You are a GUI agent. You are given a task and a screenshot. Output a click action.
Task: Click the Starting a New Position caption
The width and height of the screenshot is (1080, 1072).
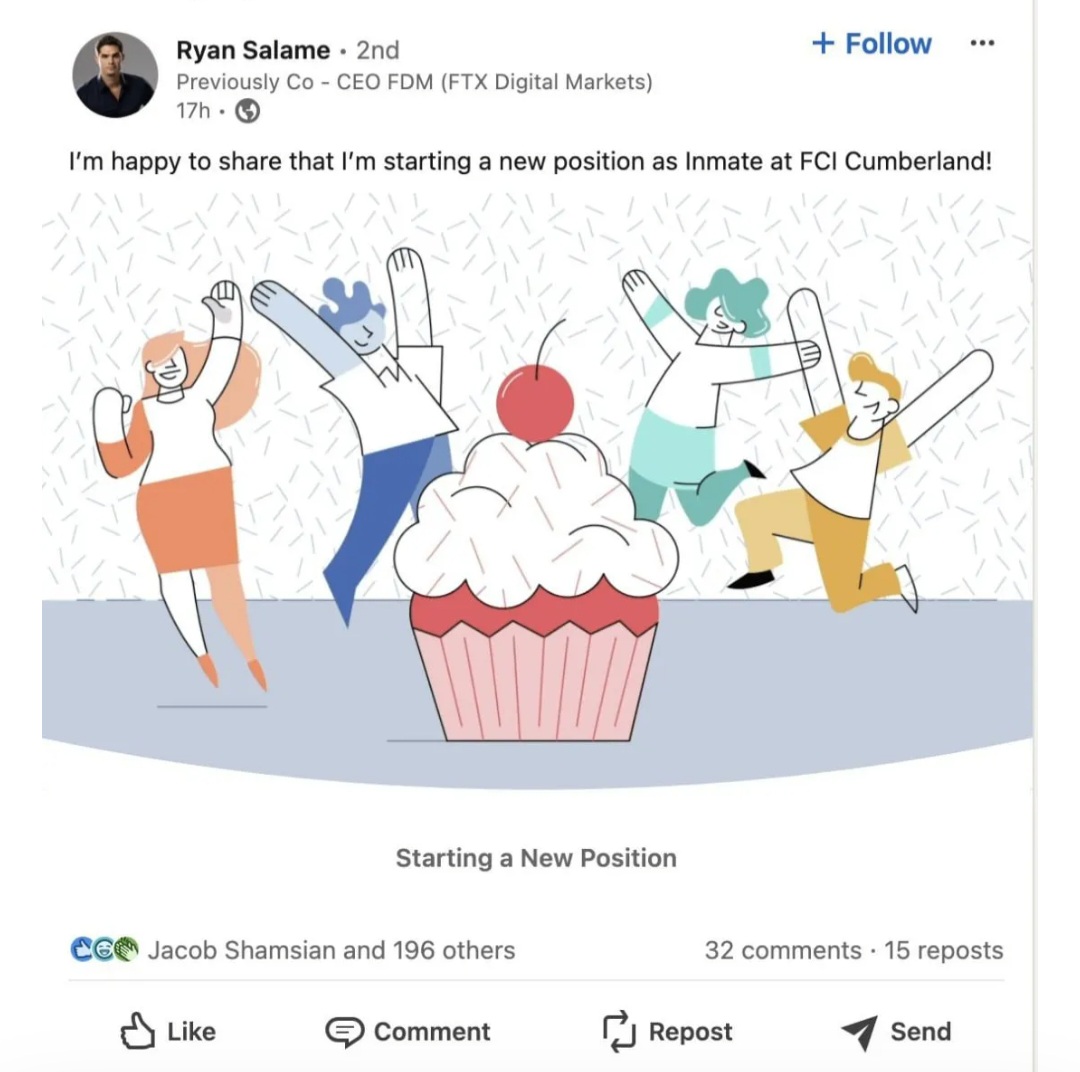(x=536, y=858)
